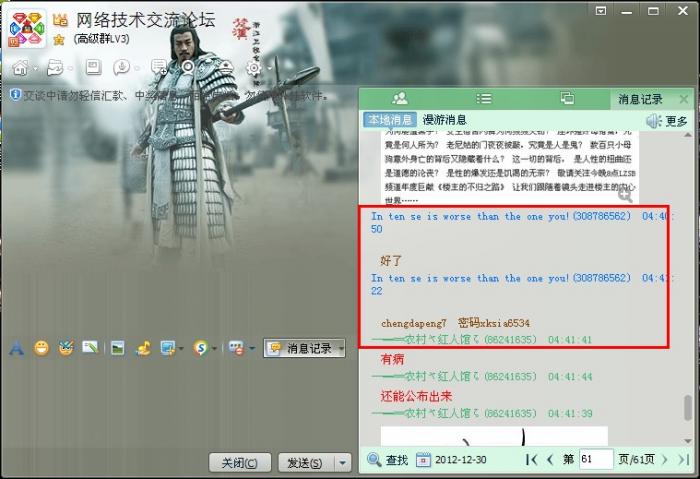Click the 2012-12-30 date text
The height and width of the screenshot is (479, 700).
(460, 459)
